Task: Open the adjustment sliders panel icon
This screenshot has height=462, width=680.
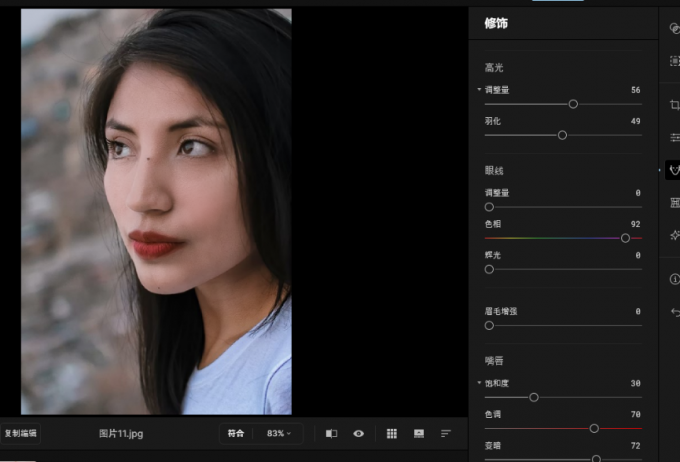Action: coord(674,137)
